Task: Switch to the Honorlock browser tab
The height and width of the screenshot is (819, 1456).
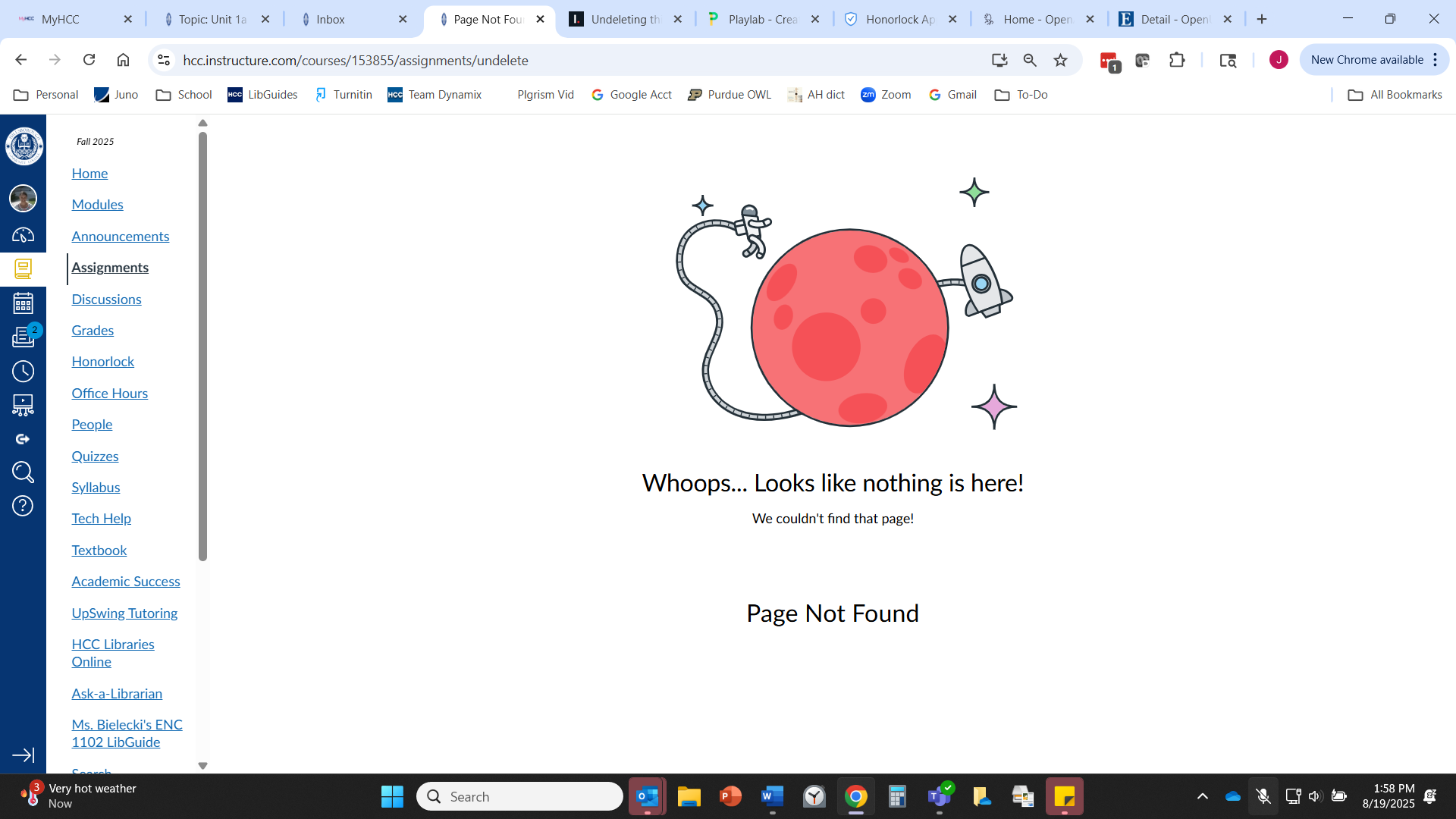Action: pyautogui.click(x=899, y=19)
